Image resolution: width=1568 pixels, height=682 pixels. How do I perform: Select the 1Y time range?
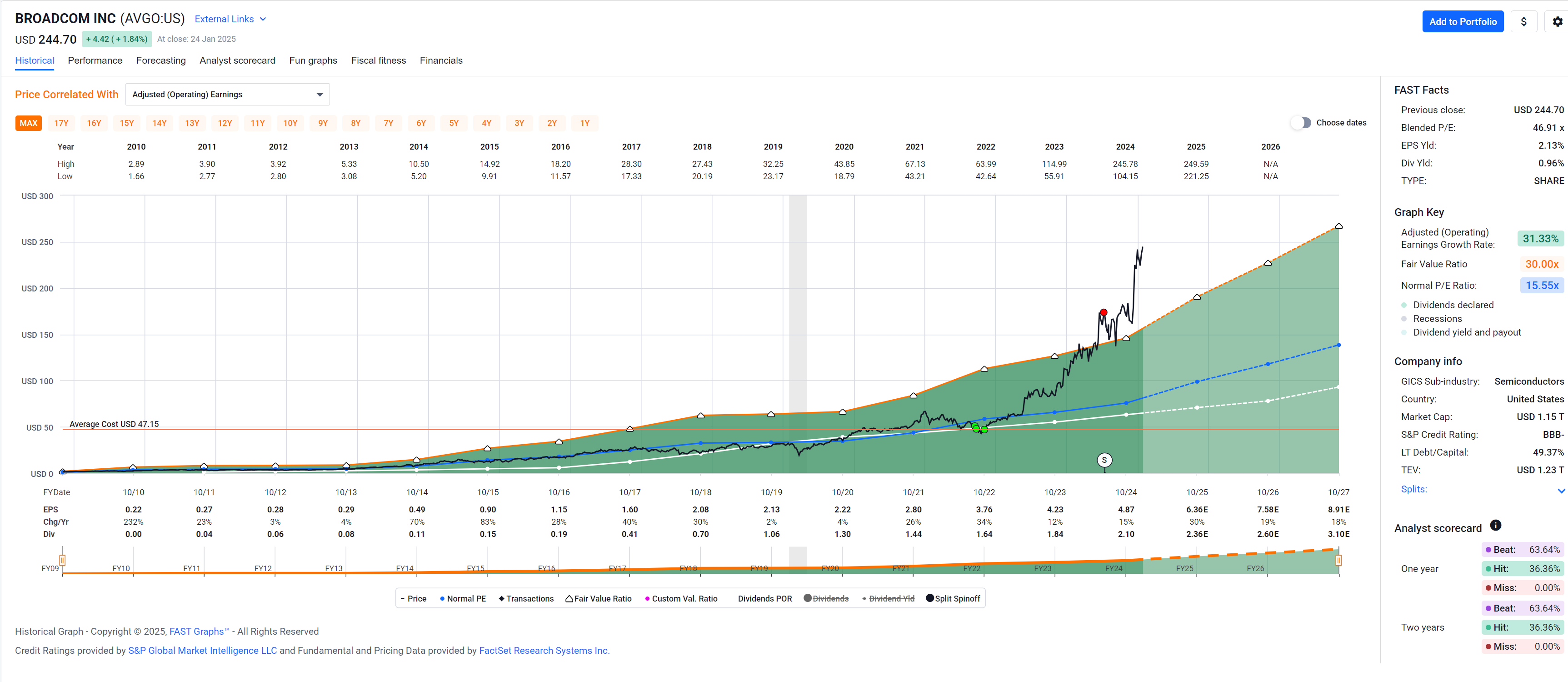(x=585, y=123)
